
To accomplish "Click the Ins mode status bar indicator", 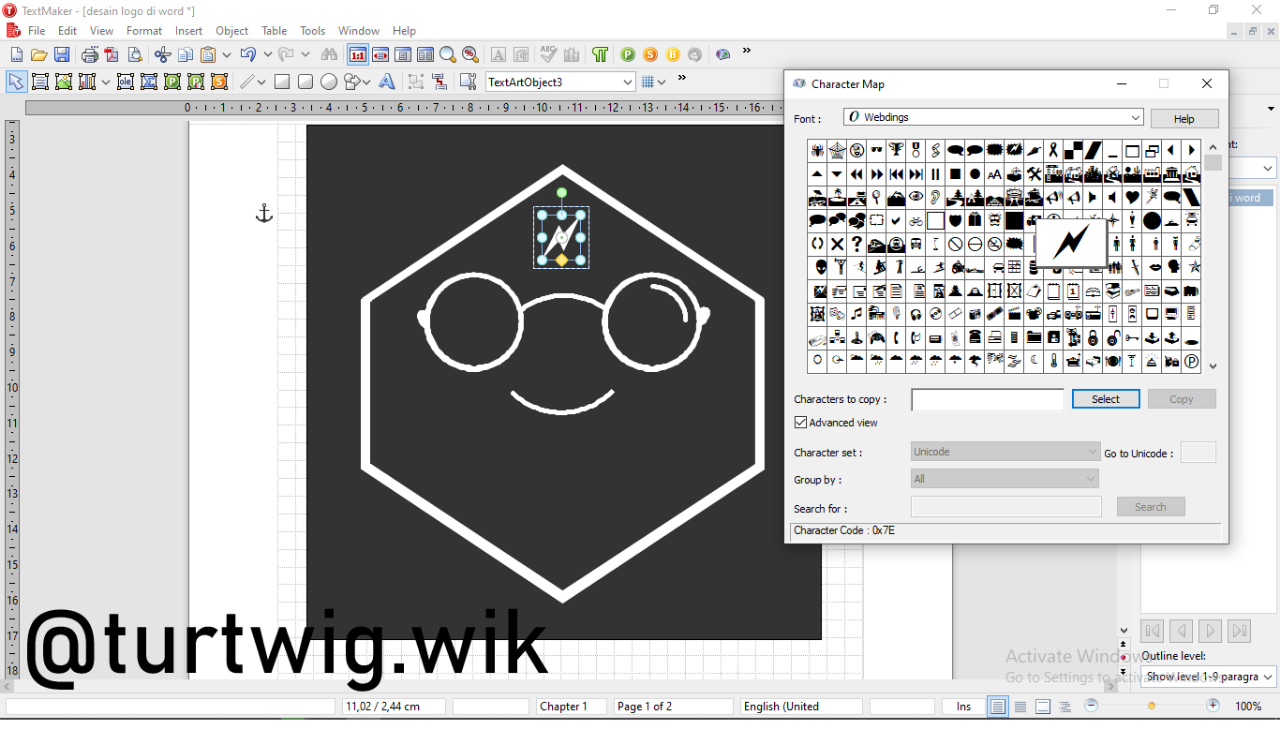I will [963, 706].
